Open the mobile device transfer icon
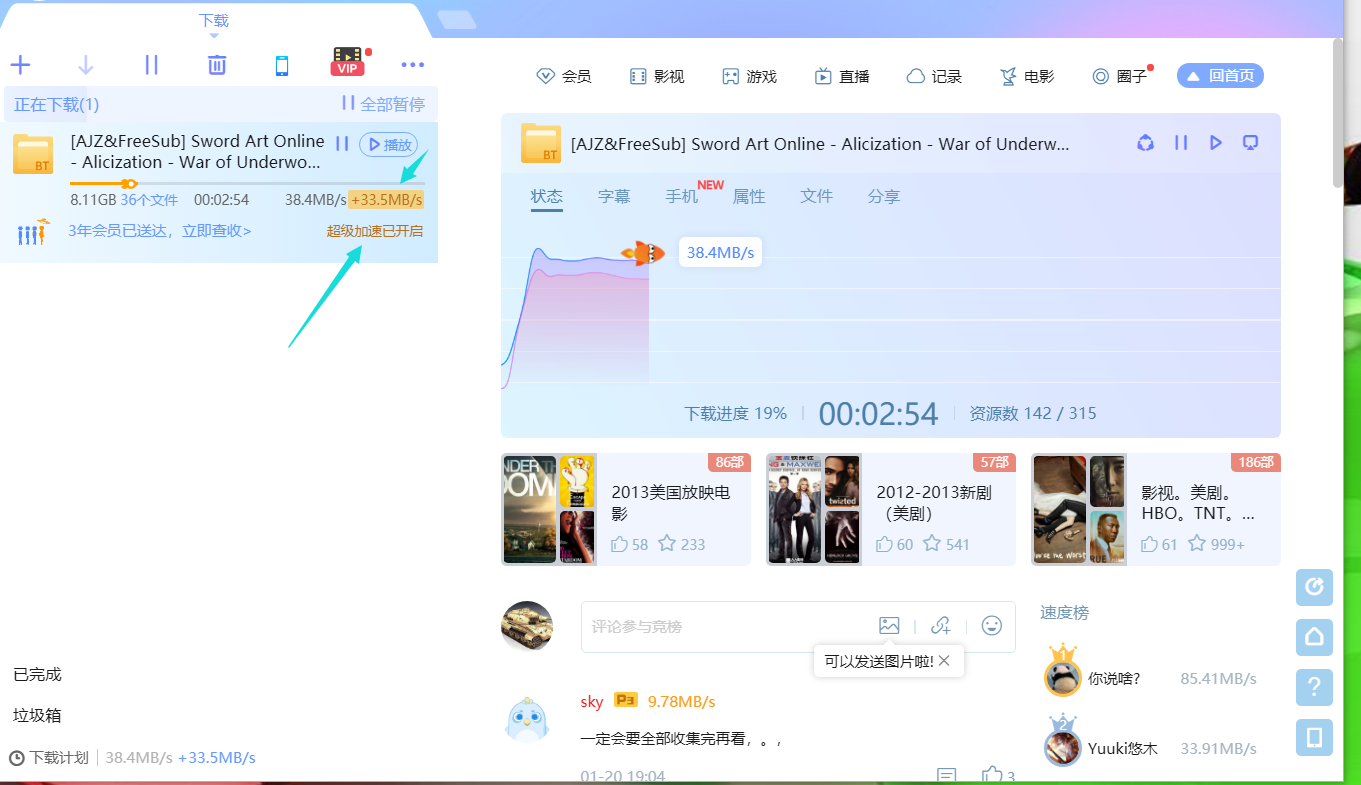This screenshot has width=1361, height=785. tap(281, 63)
